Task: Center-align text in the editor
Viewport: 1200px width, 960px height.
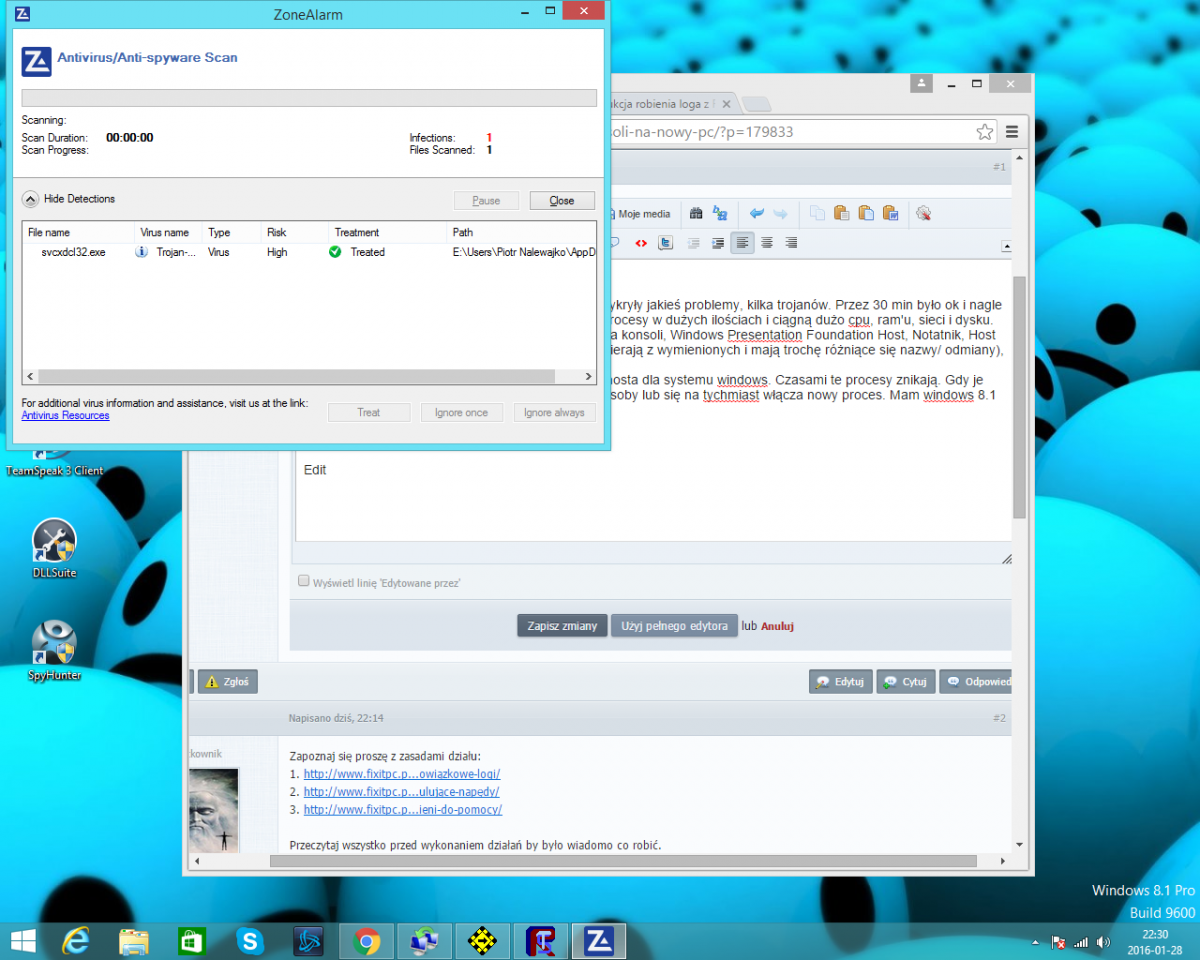Action: coord(767,242)
